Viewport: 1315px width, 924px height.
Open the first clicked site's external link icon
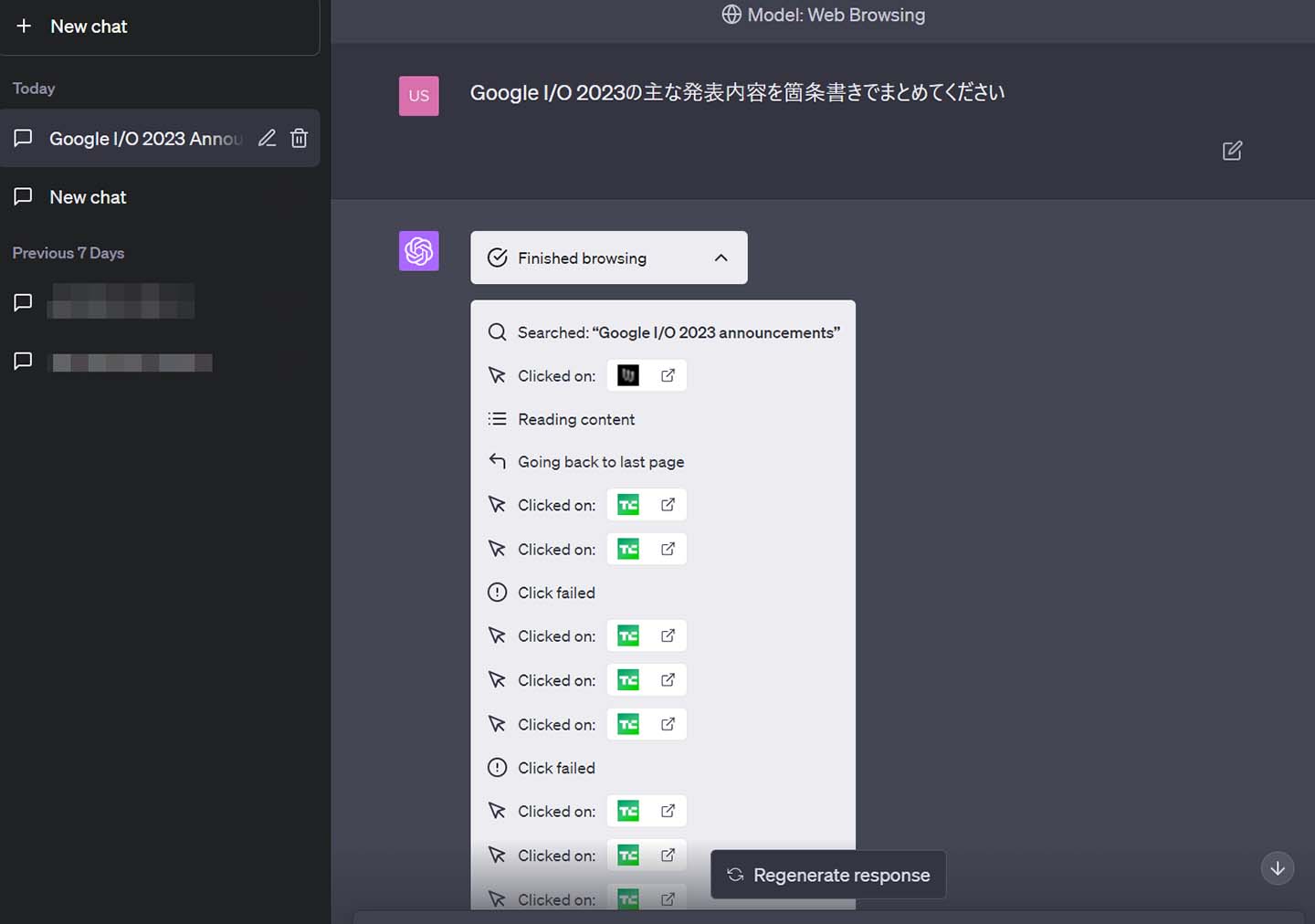[x=668, y=375]
